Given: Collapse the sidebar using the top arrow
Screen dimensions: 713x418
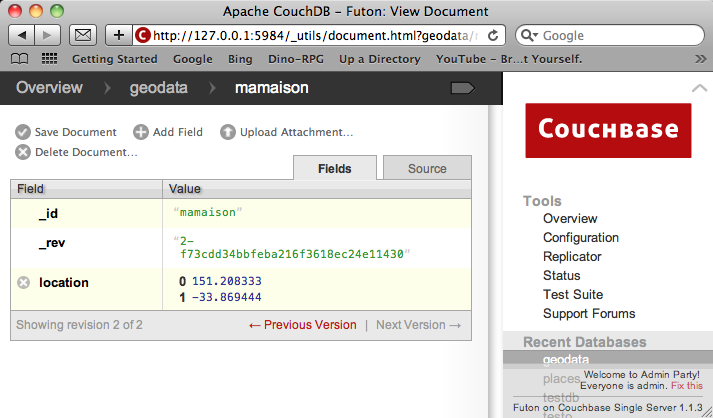Looking at the screenshot, I should coord(700,89).
